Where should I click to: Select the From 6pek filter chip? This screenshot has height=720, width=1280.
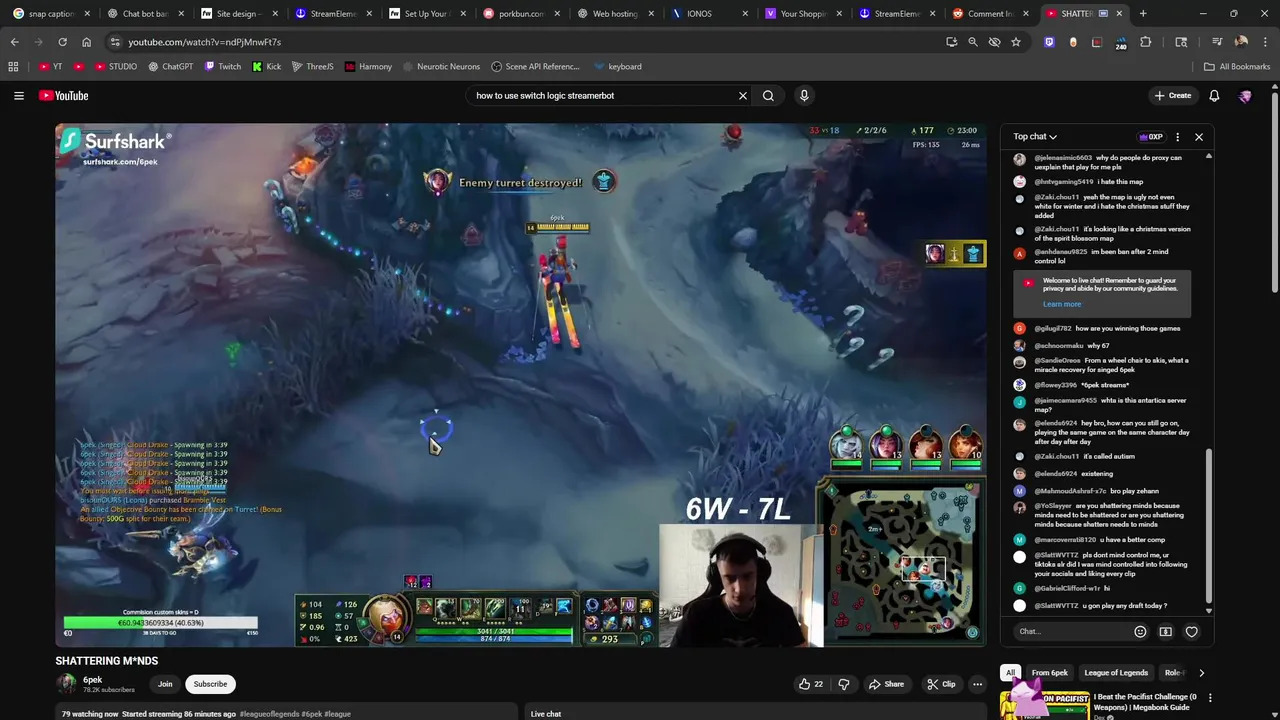[x=1050, y=673]
